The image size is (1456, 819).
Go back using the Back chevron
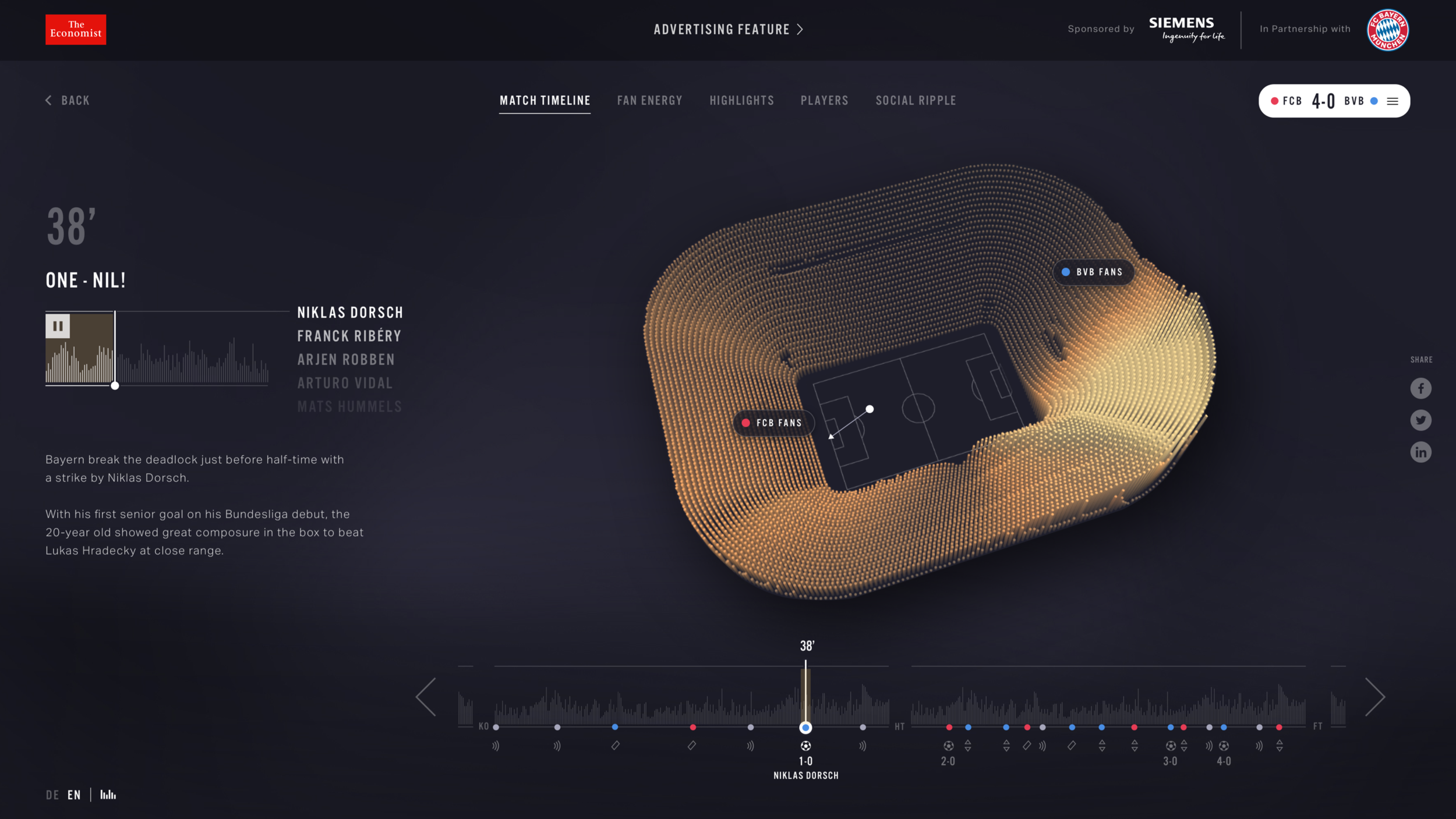[49, 101]
